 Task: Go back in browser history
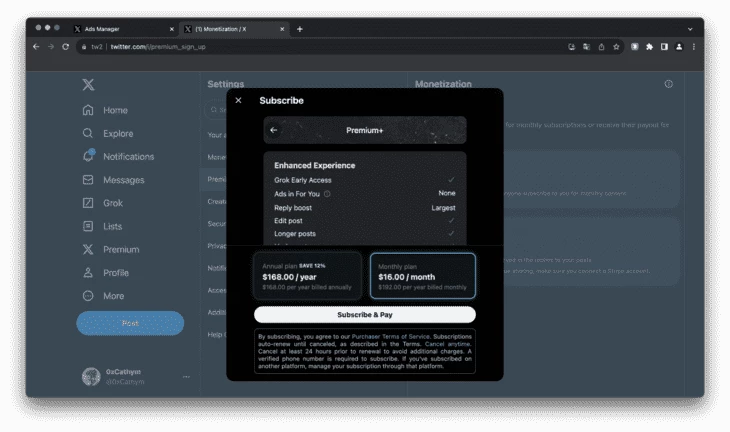click(x=36, y=47)
